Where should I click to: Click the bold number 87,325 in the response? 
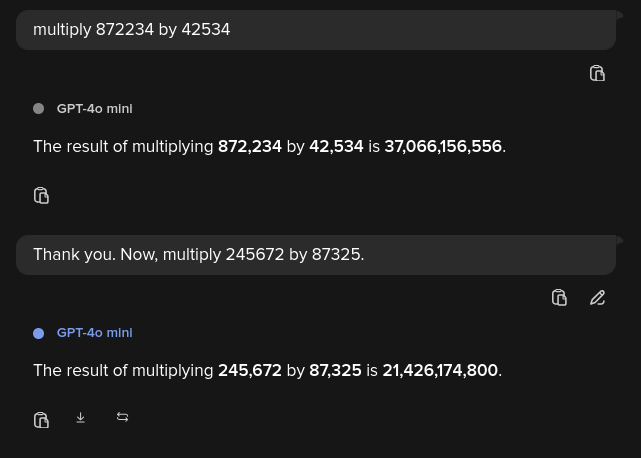point(335,371)
